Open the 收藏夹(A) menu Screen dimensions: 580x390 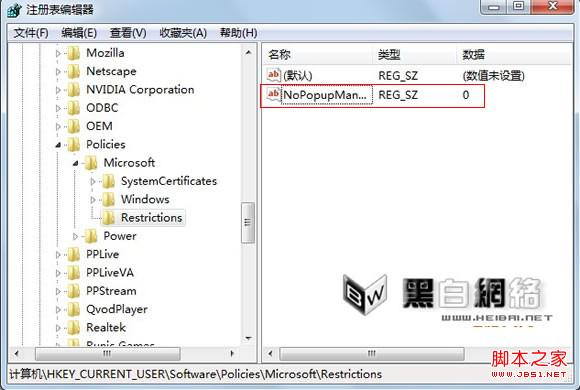(183, 33)
